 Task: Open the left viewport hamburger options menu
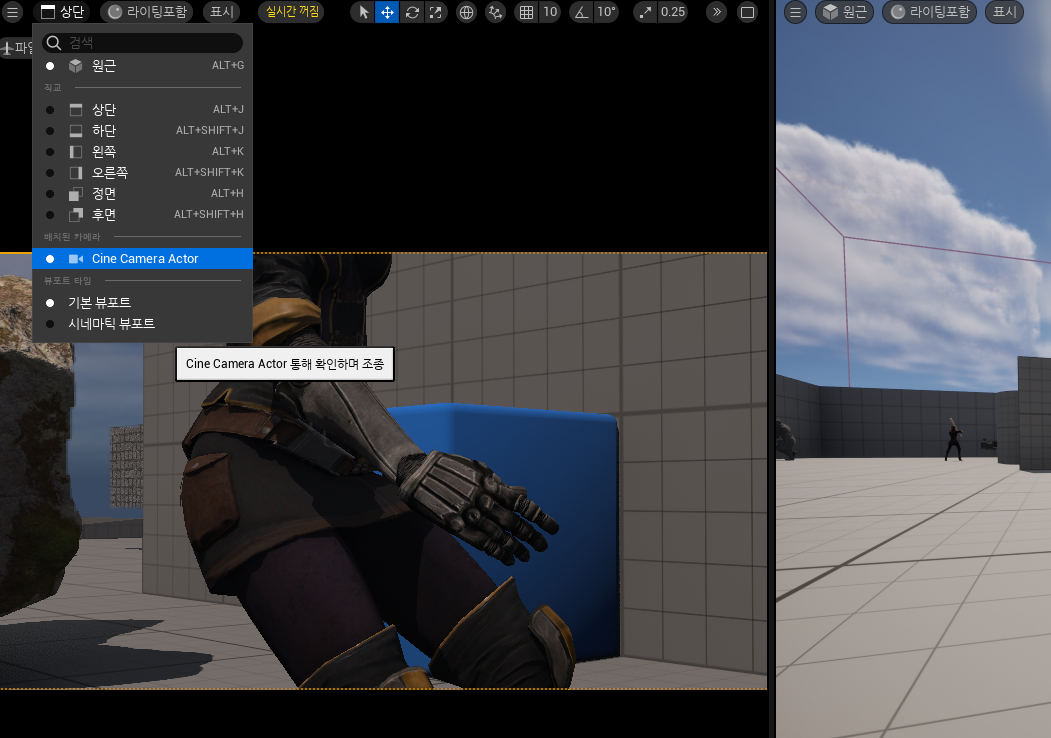click(12, 12)
